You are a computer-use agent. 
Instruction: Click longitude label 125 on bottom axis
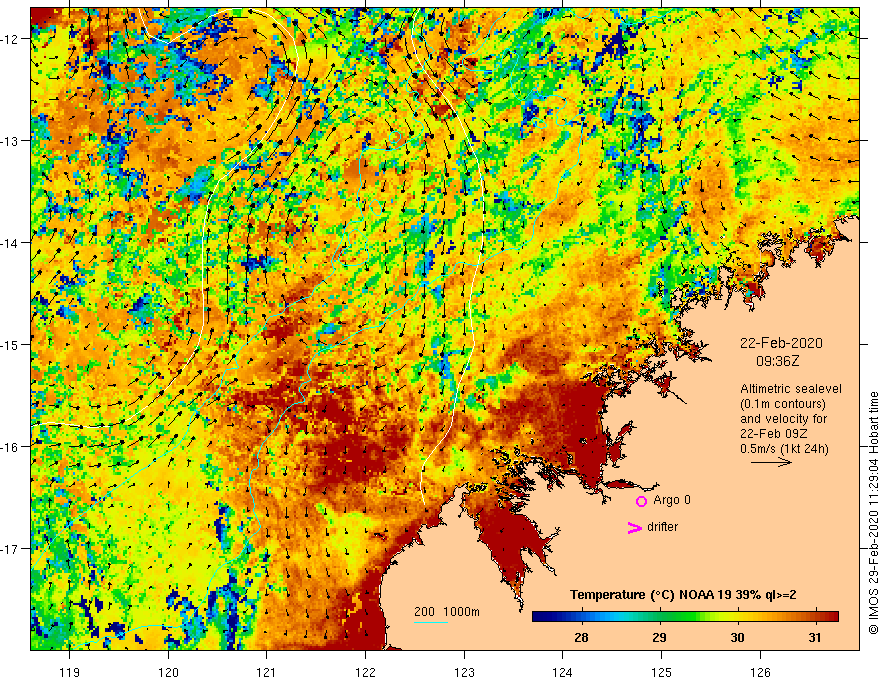click(662, 672)
